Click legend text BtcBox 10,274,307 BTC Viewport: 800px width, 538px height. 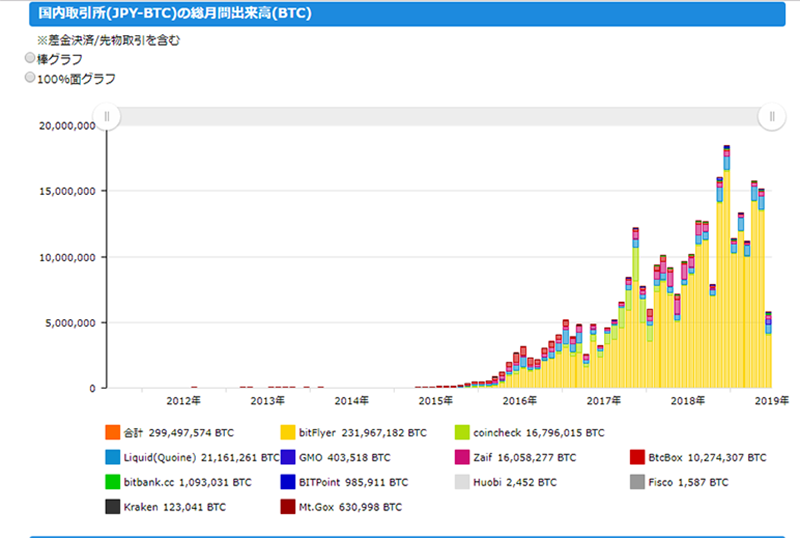point(707,457)
